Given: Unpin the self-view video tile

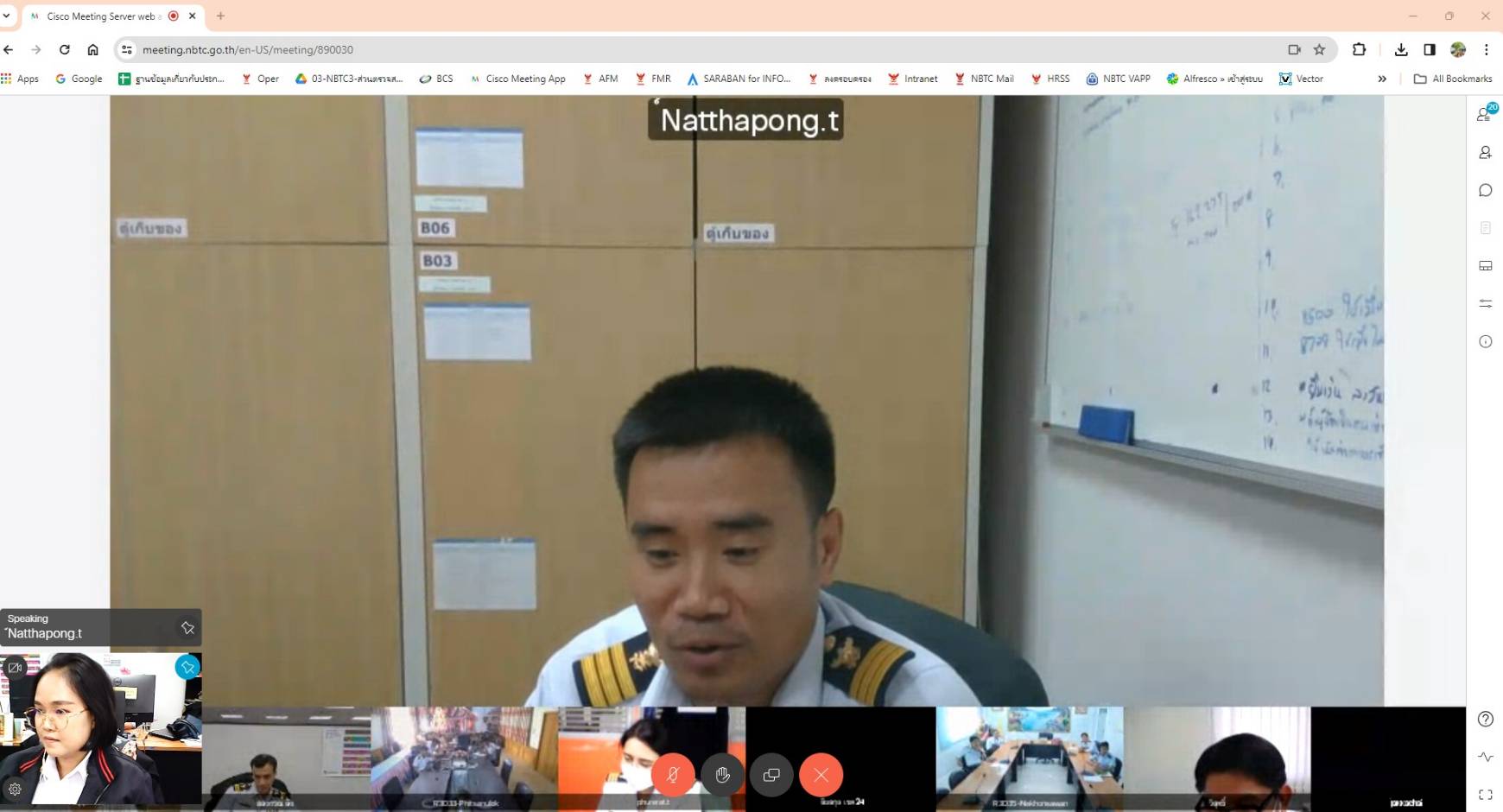Looking at the screenshot, I should (x=187, y=667).
